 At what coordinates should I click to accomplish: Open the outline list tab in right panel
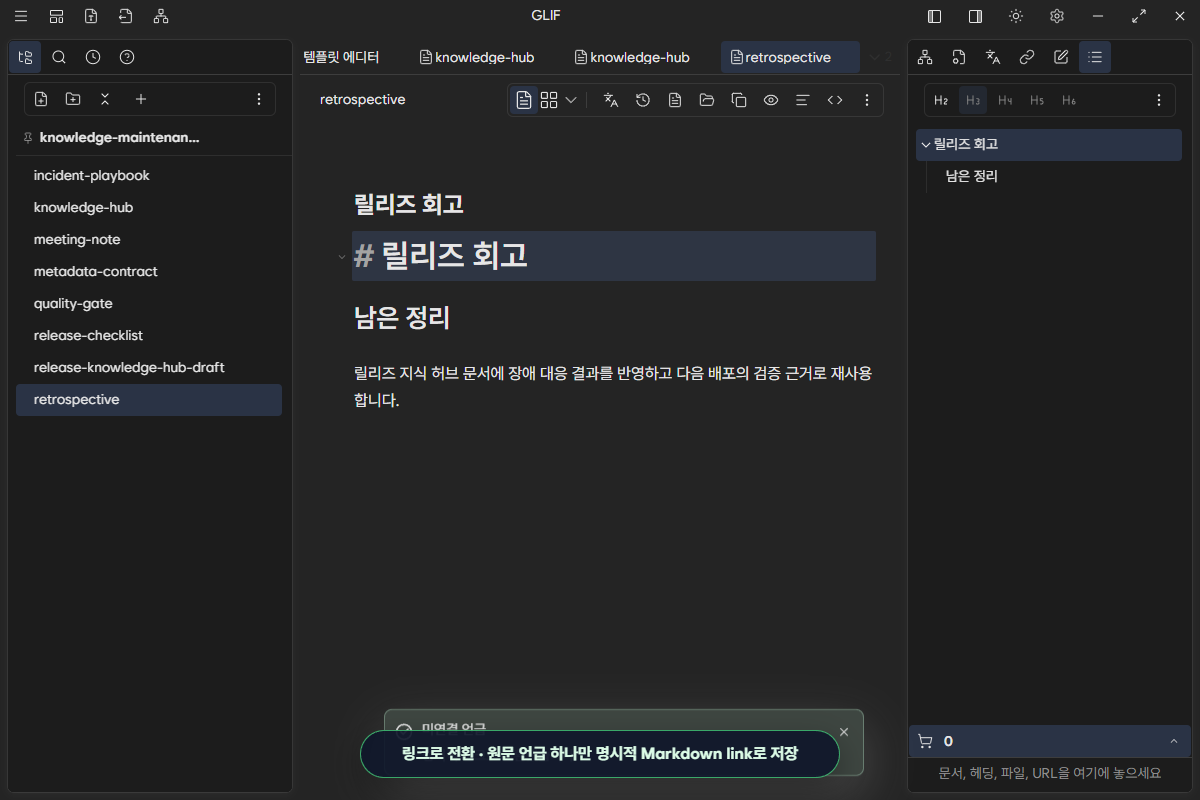[x=1095, y=57]
